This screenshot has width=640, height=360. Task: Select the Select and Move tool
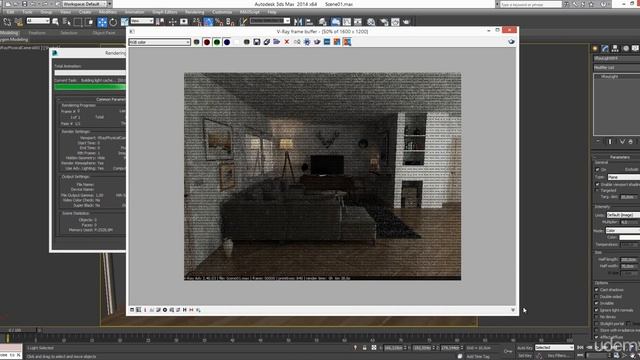pyautogui.click(x=102, y=22)
